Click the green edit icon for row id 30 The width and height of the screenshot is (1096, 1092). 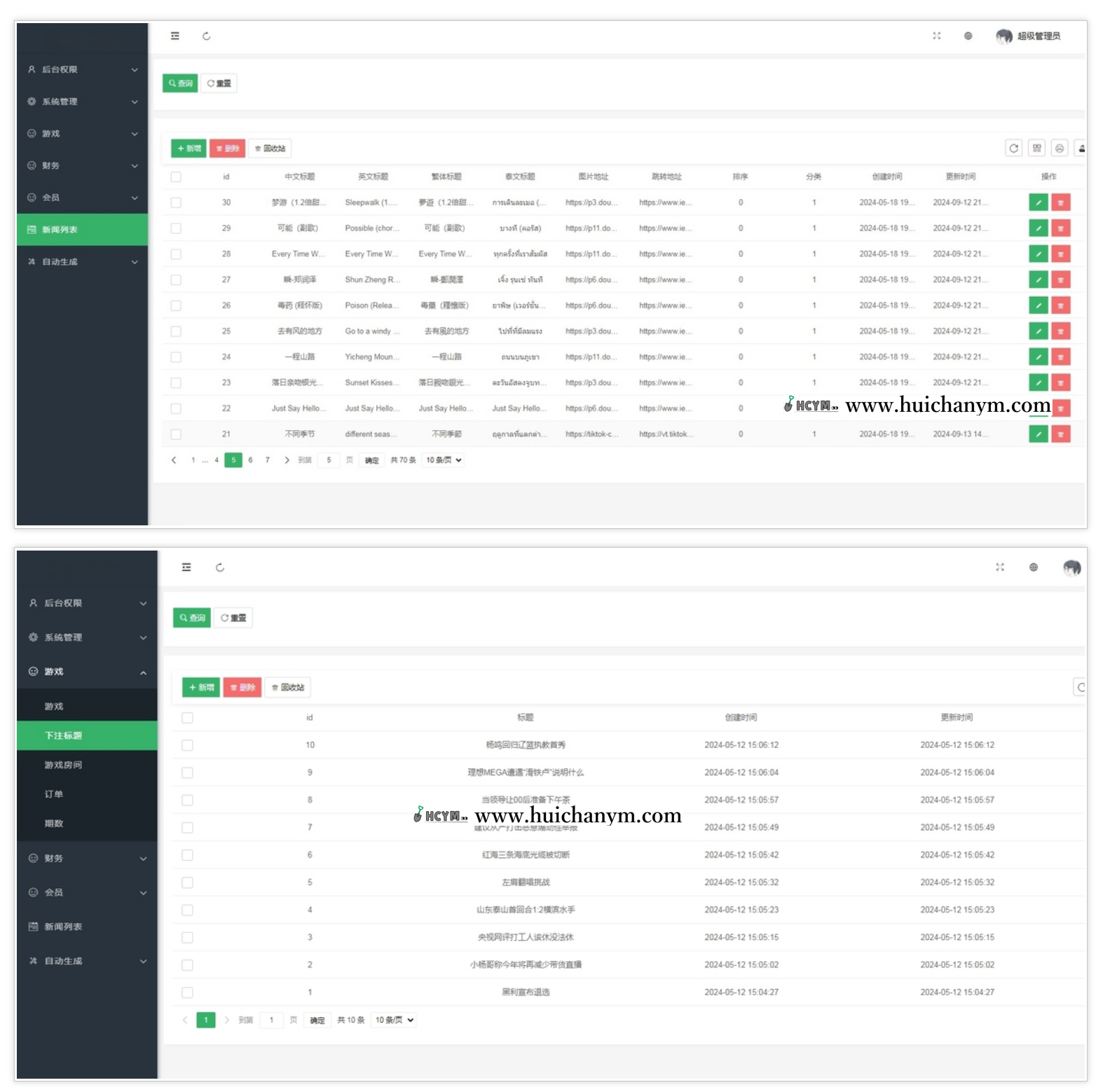(x=1038, y=202)
